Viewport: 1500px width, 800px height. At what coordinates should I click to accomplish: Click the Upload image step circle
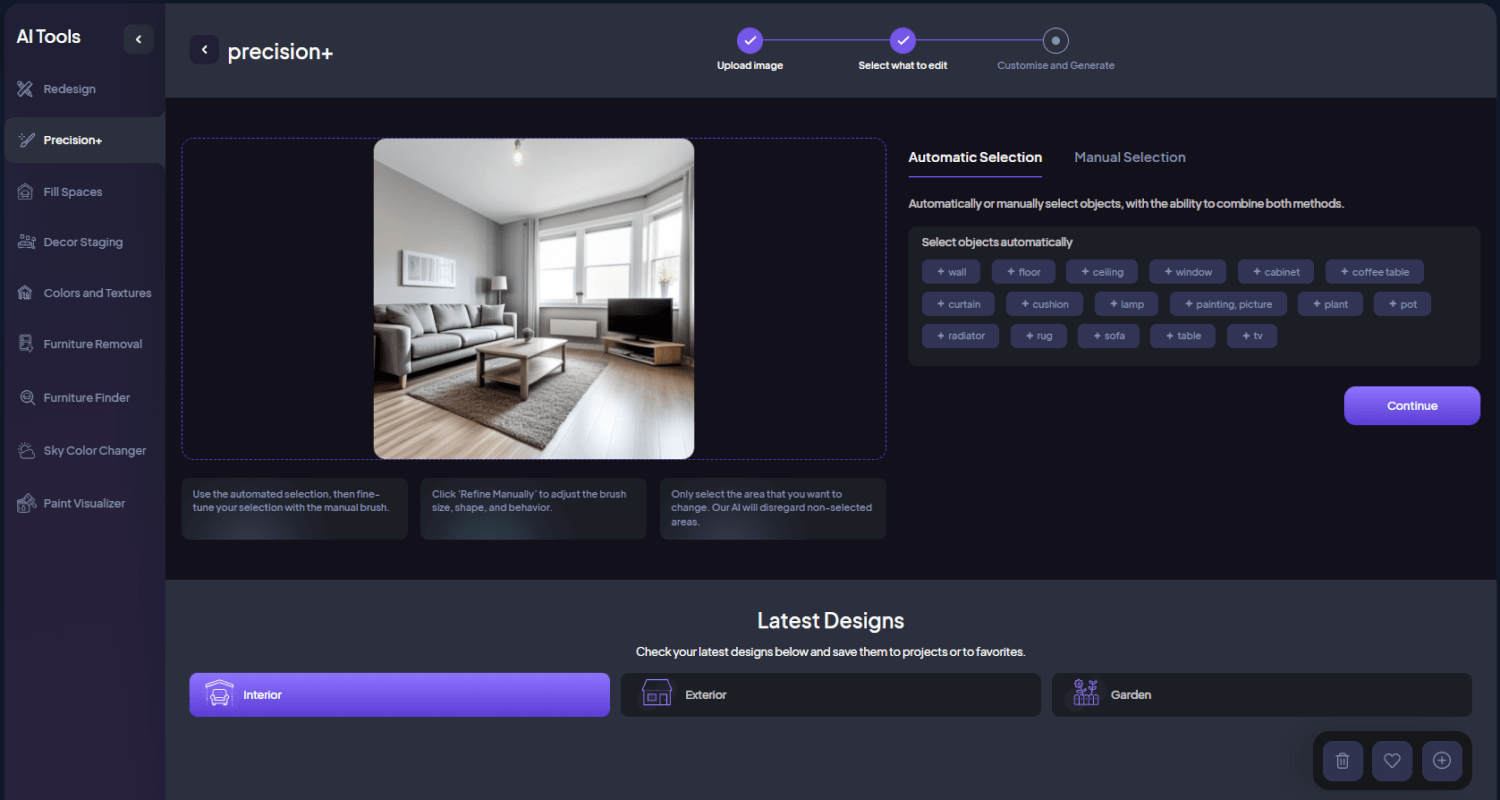[x=750, y=41]
